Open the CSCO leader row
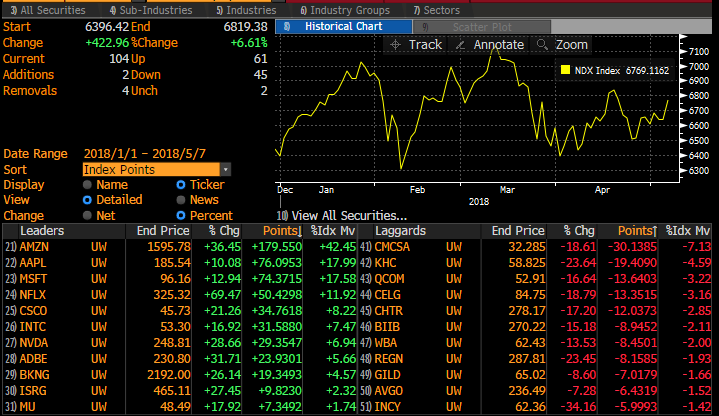This screenshot has height=416, width=719. [180, 311]
